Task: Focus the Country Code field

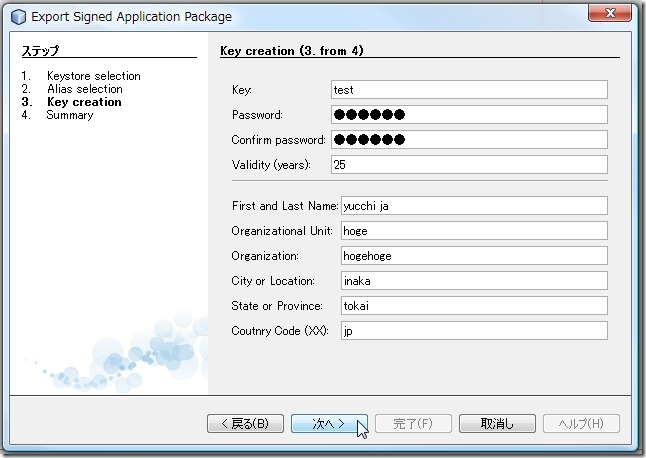Action: (474, 330)
